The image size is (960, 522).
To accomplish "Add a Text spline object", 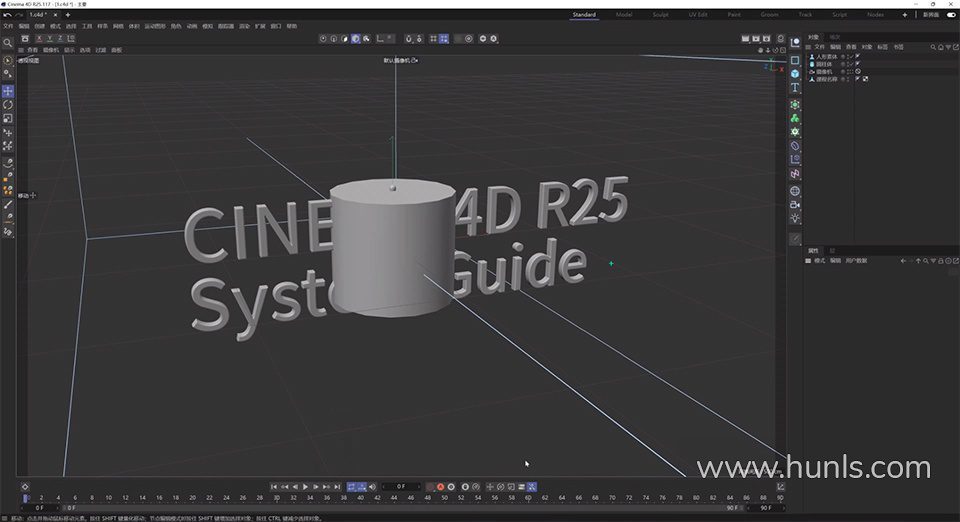I will coord(795,88).
